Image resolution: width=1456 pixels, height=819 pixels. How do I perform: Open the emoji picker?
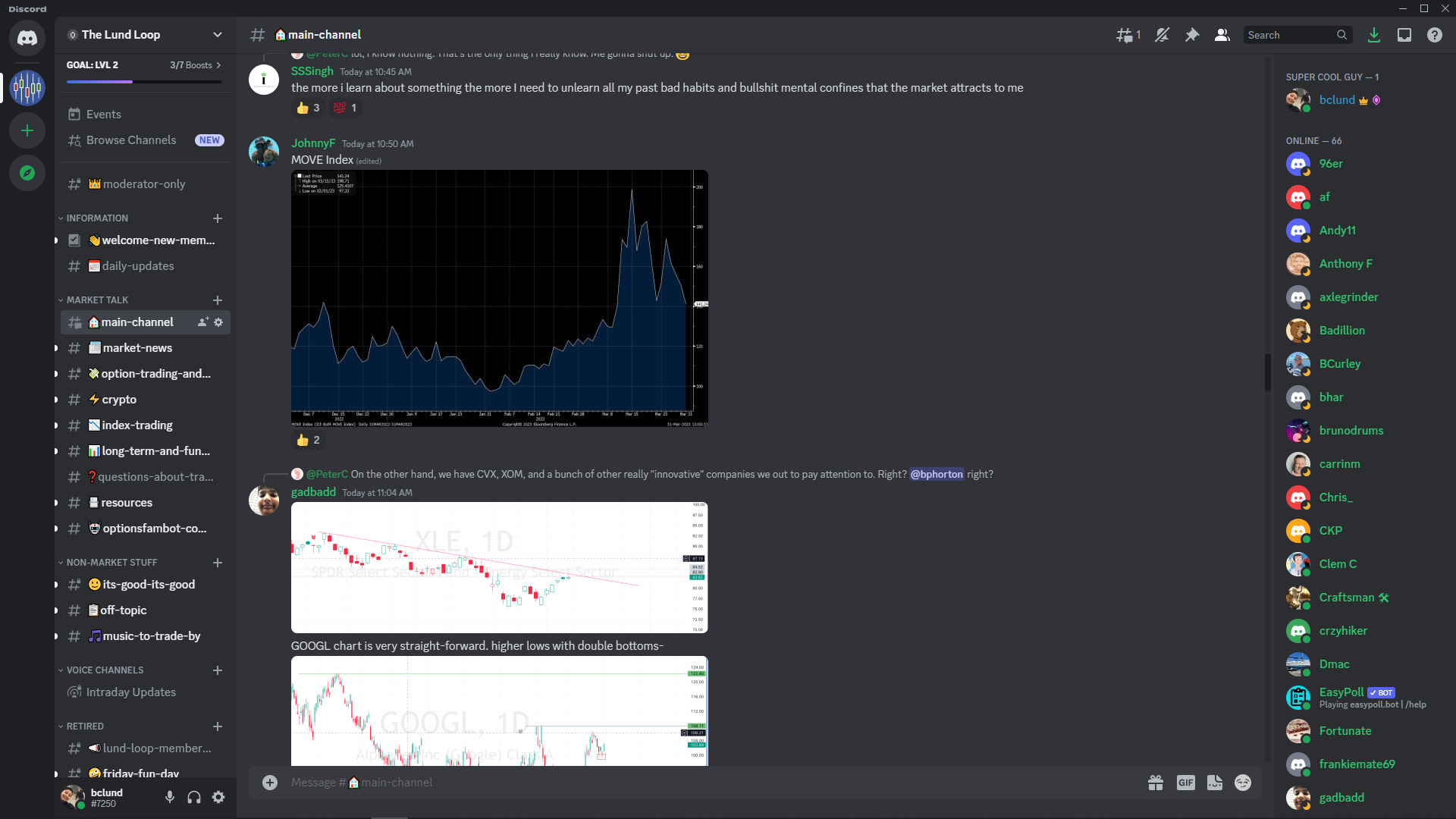[x=1243, y=783]
